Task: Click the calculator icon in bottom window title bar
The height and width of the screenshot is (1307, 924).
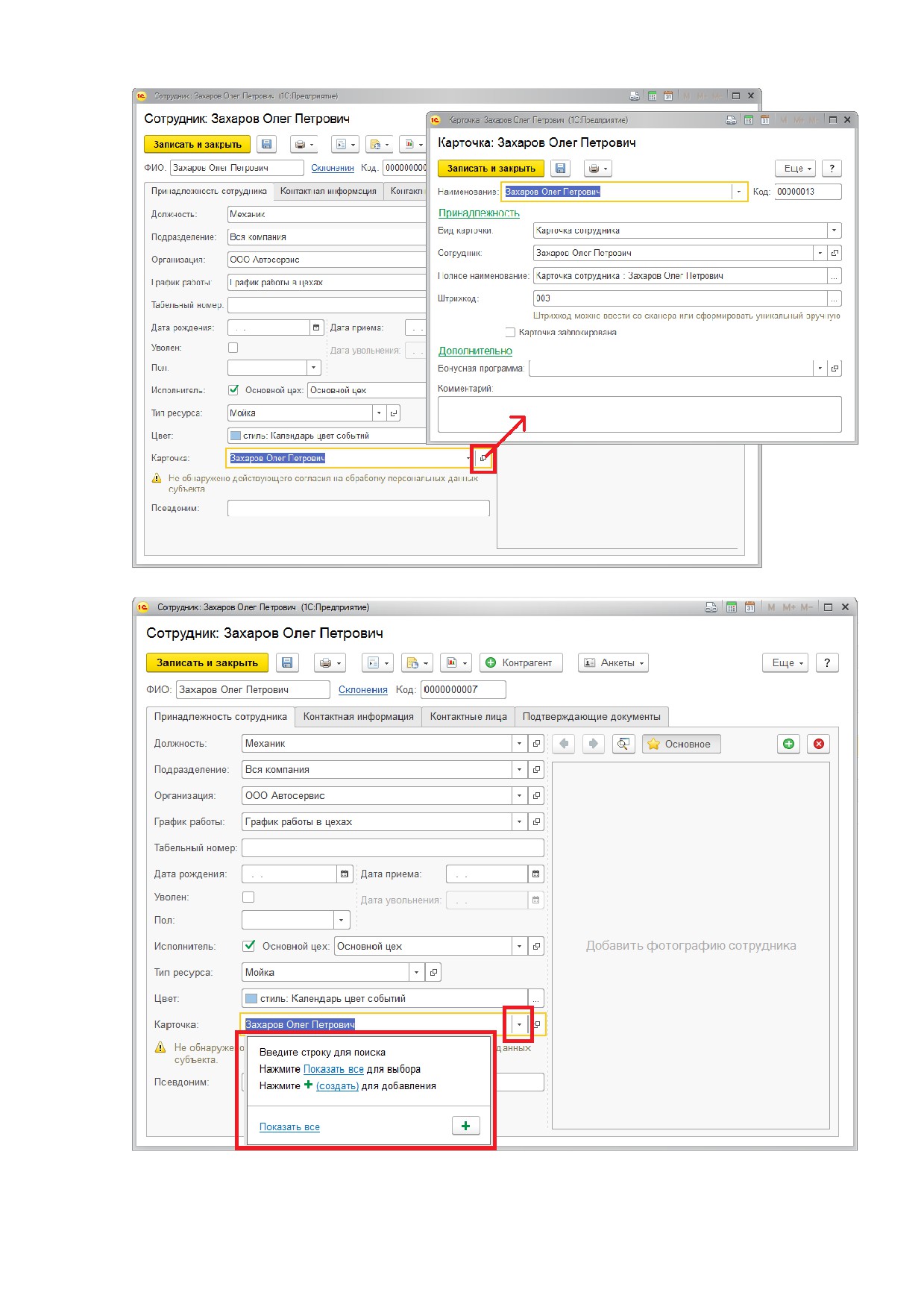Action: (732, 607)
